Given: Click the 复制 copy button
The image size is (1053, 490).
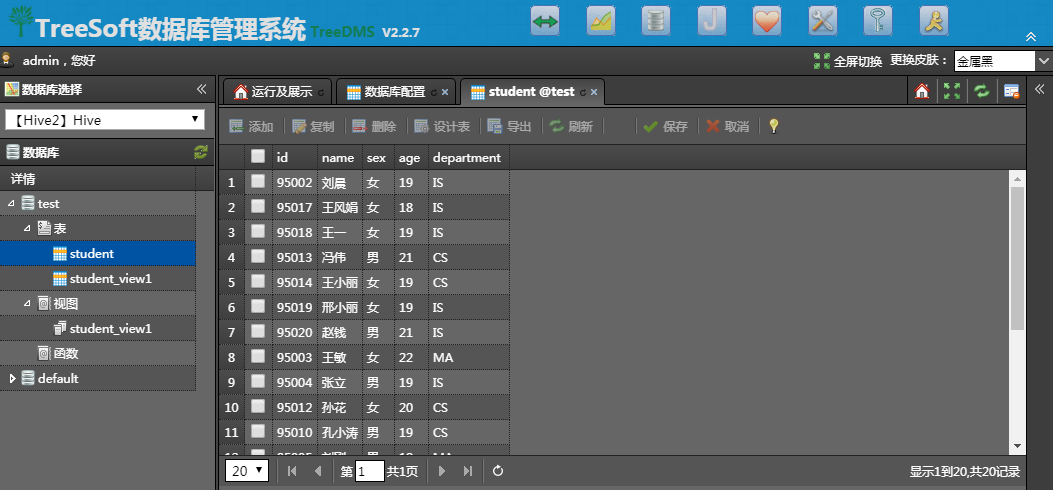Looking at the screenshot, I should (313, 126).
